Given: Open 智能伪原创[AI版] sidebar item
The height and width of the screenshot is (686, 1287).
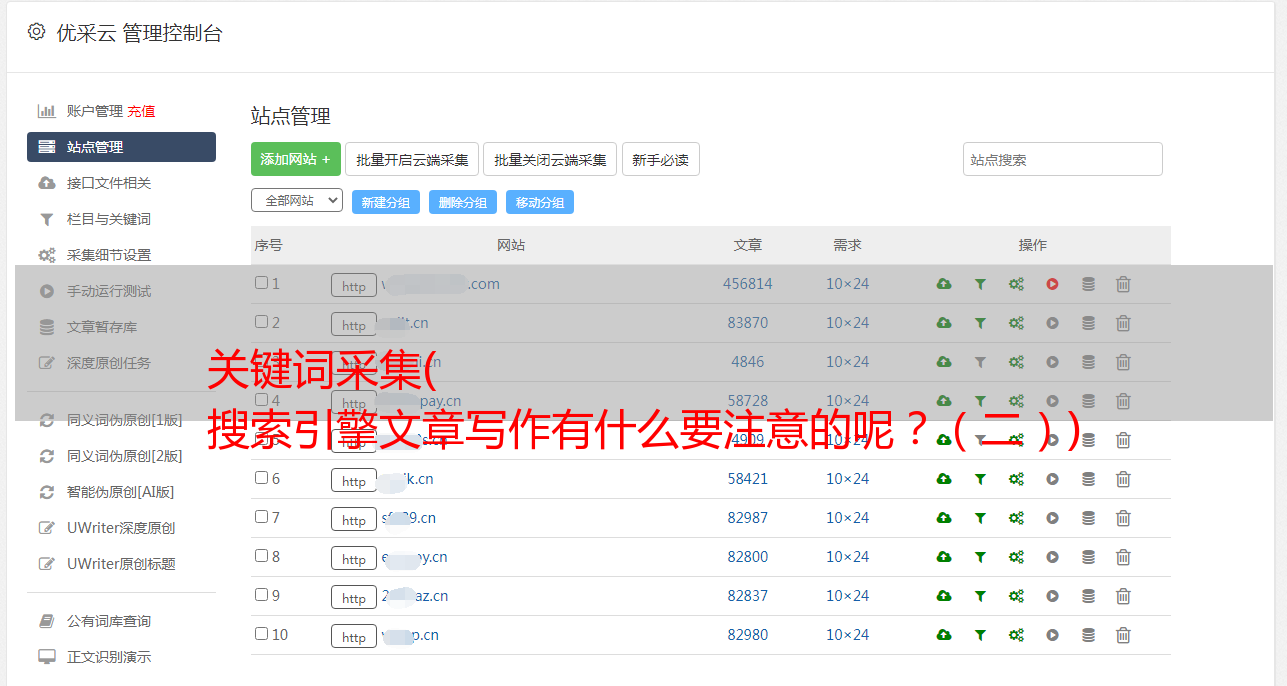Looking at the screenshot, I should [120, 492].
